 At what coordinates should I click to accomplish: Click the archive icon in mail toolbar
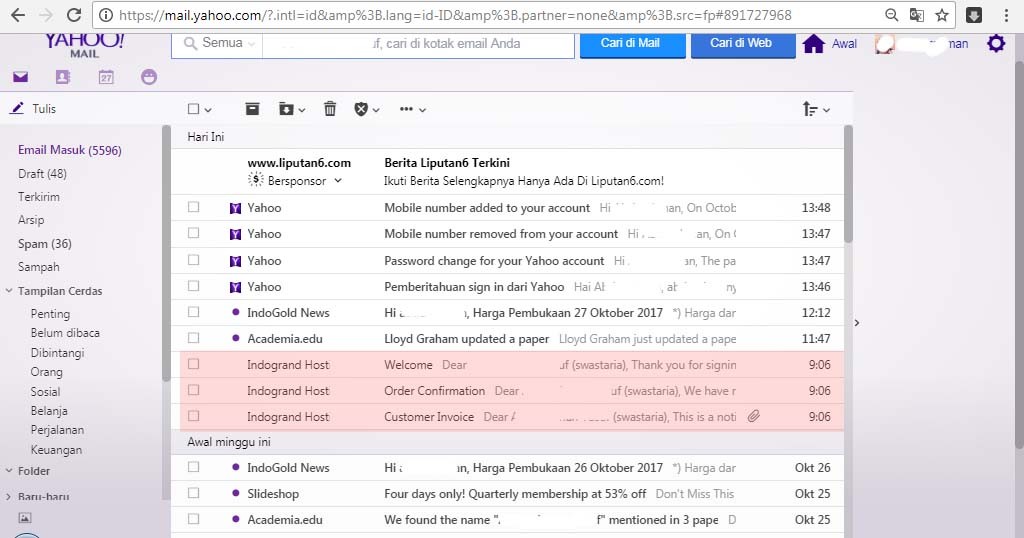coord(252,109)
